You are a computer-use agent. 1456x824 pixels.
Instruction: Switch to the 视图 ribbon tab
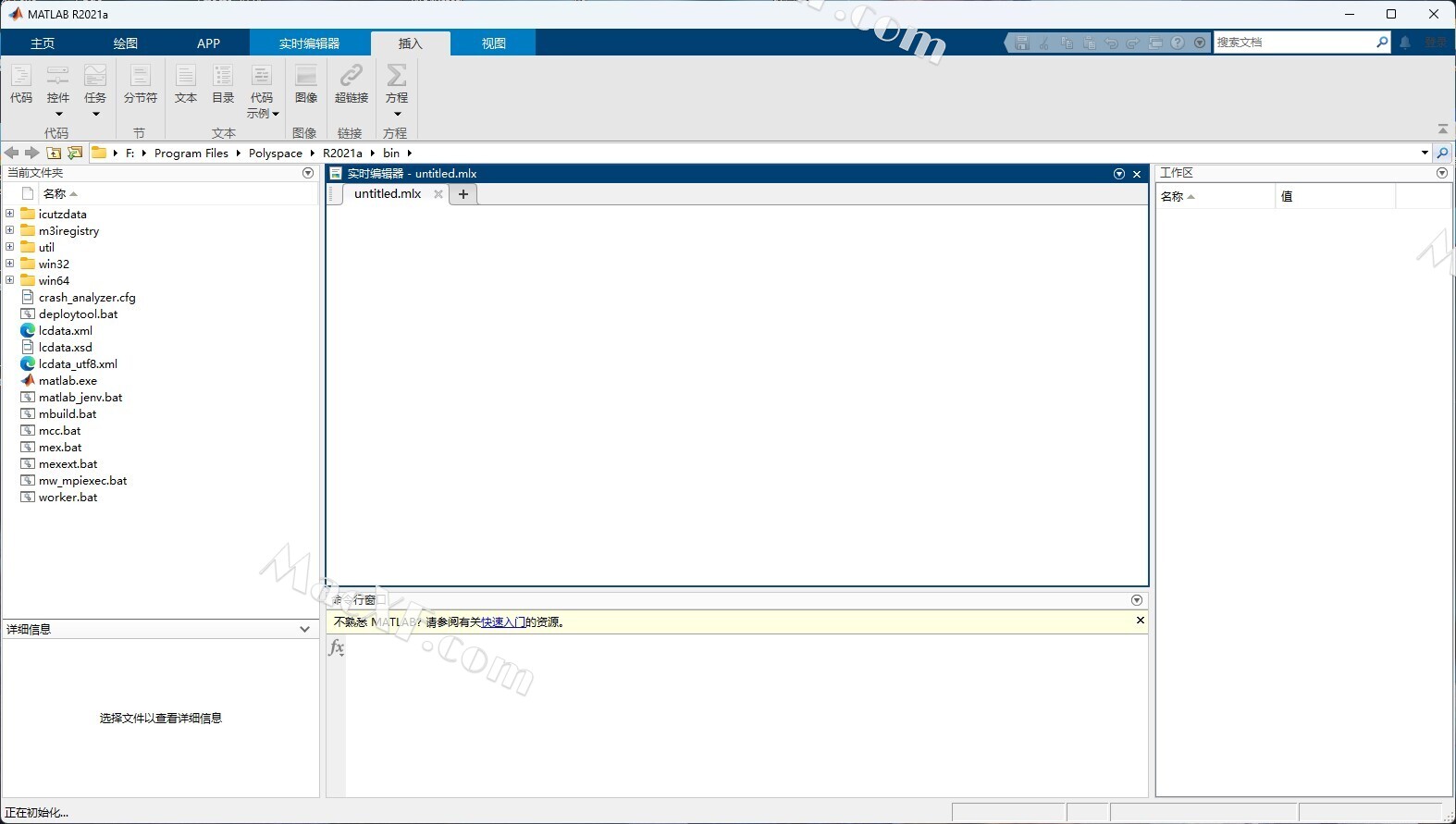click(494, 43)
